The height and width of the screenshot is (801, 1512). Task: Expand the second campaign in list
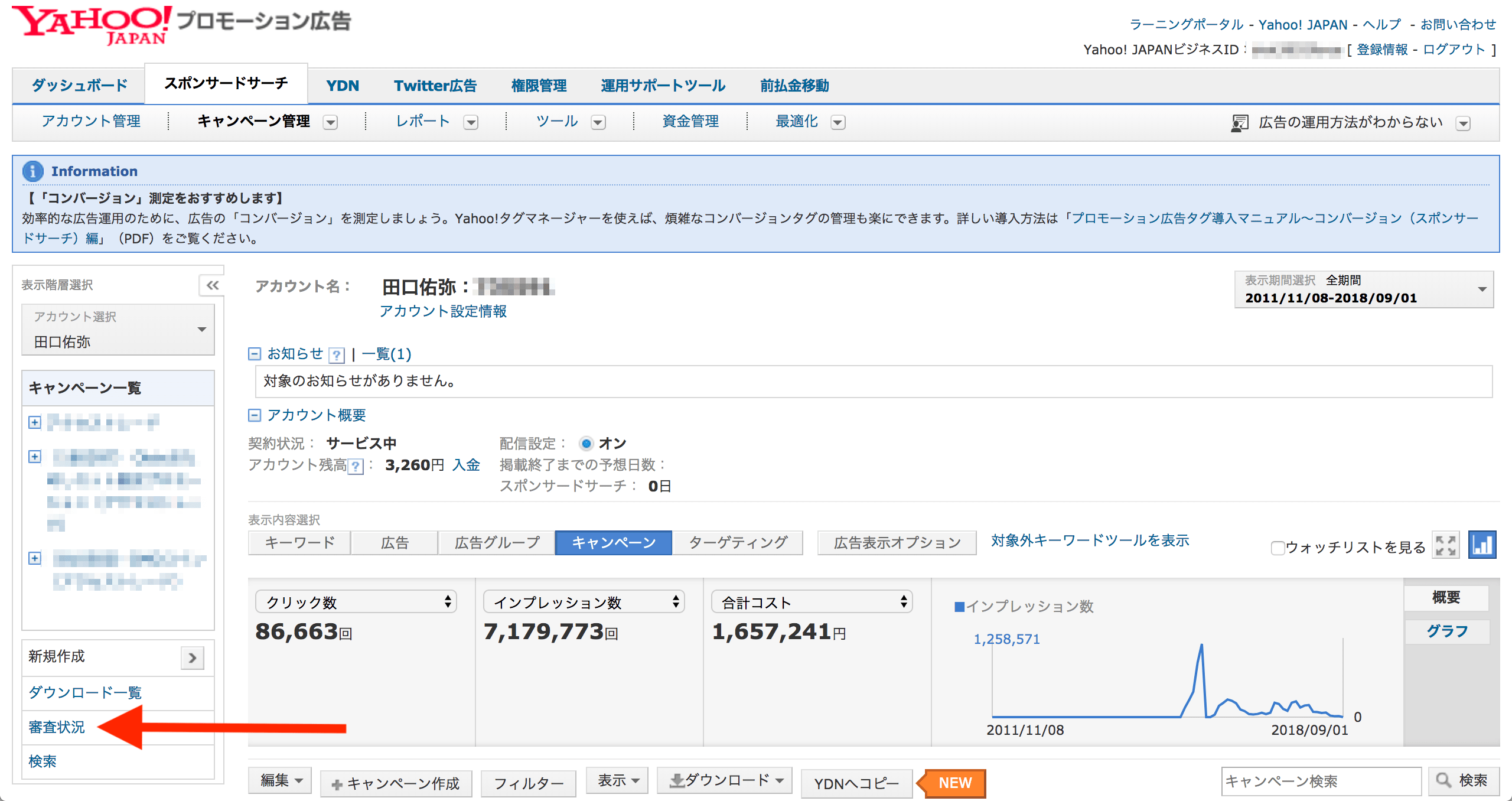(35, 457)
